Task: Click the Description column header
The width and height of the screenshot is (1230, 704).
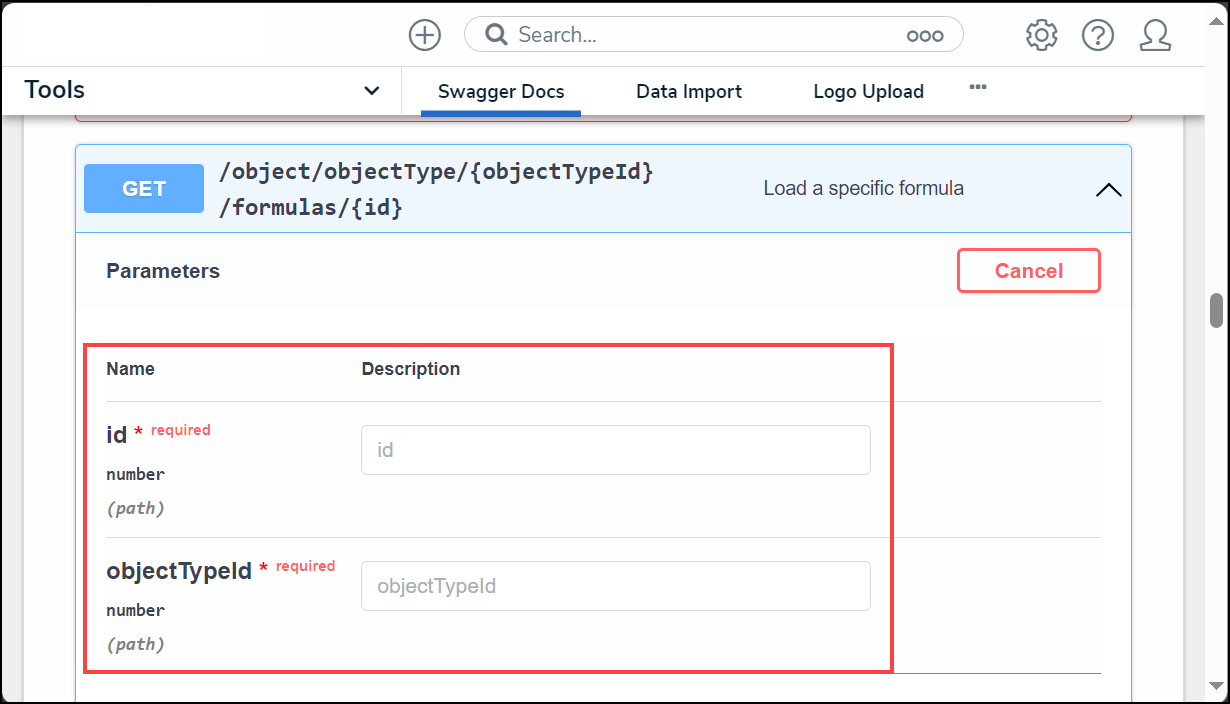Action: pos(411,369)
